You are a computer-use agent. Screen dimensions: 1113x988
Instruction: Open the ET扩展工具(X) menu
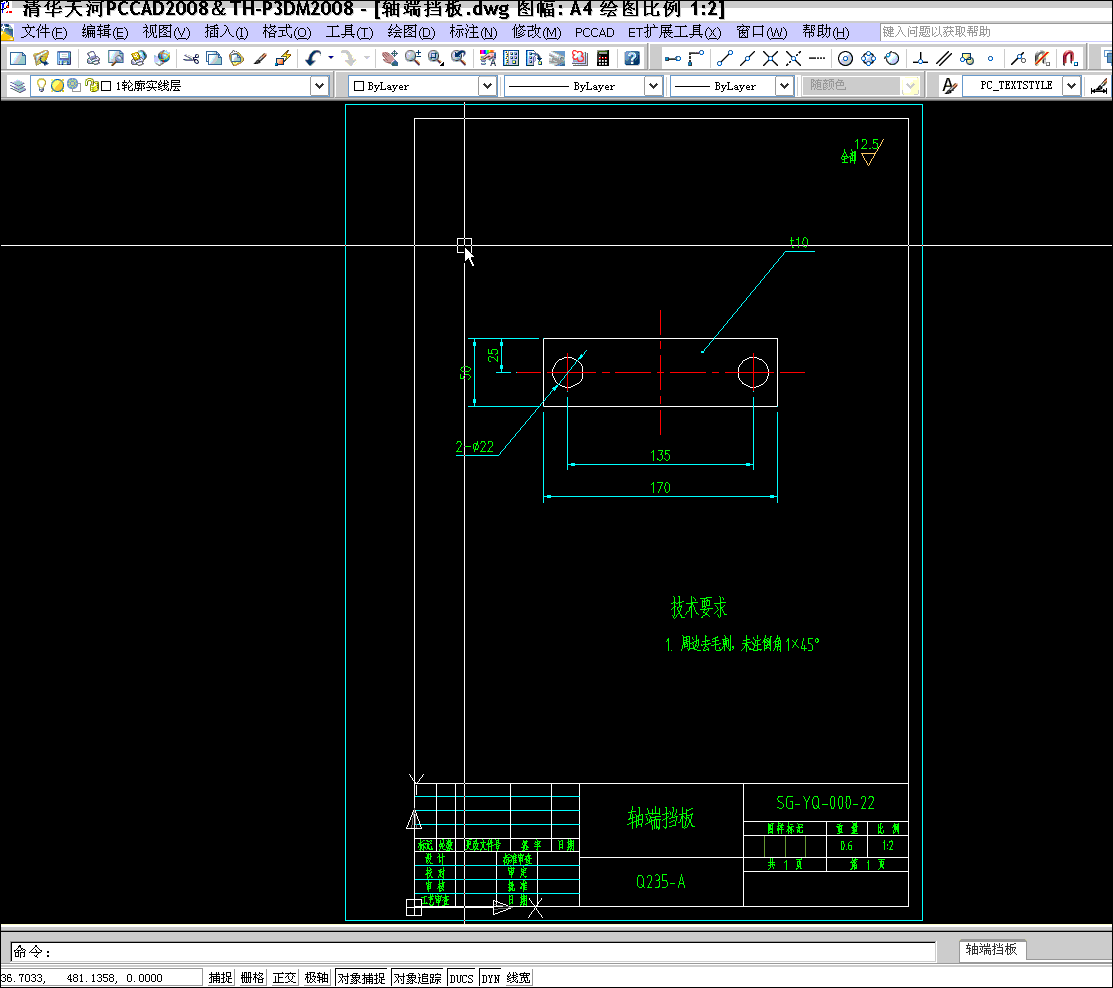tap(674, 32)
